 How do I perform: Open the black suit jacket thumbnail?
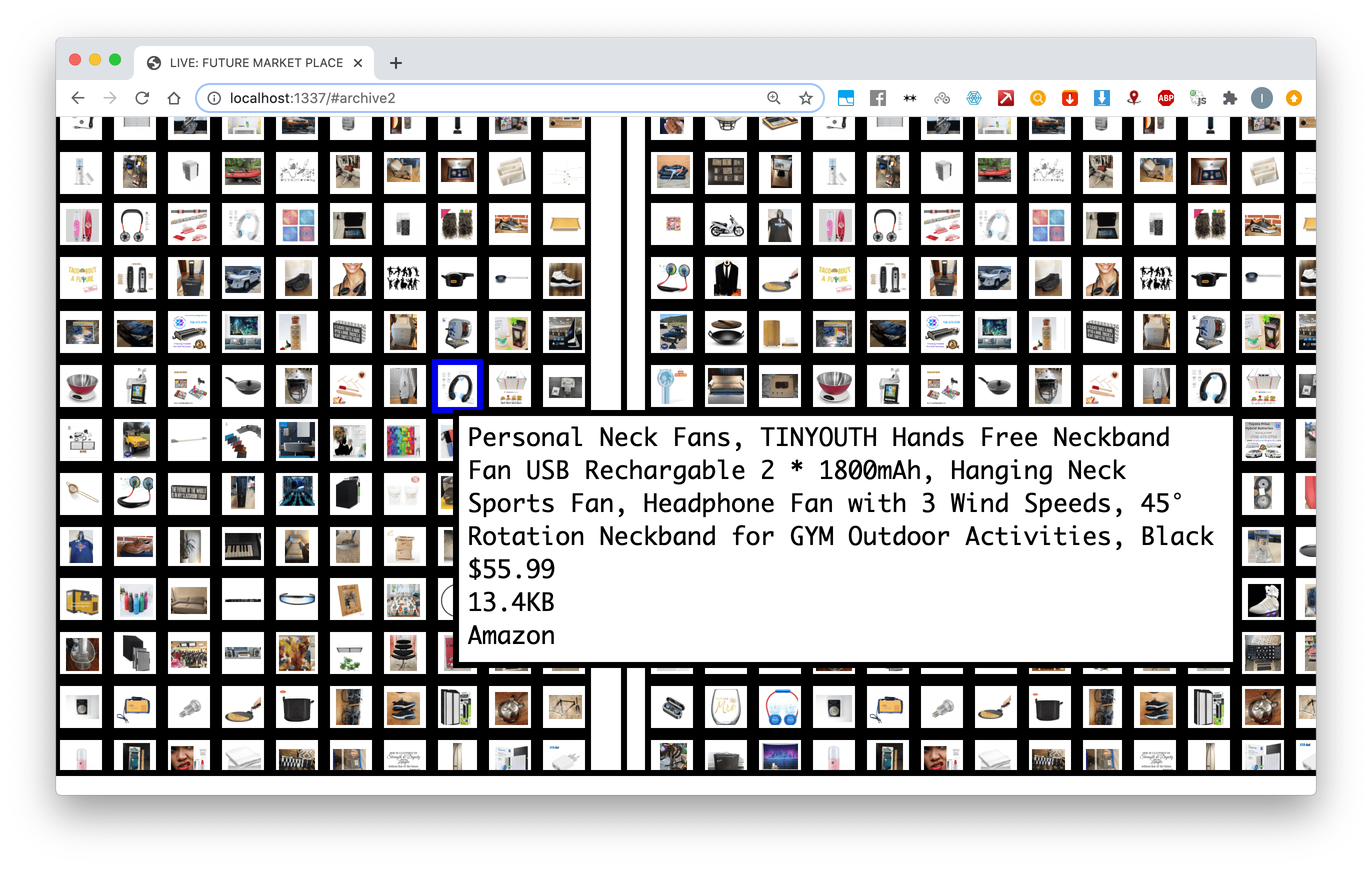pos(726,278)
